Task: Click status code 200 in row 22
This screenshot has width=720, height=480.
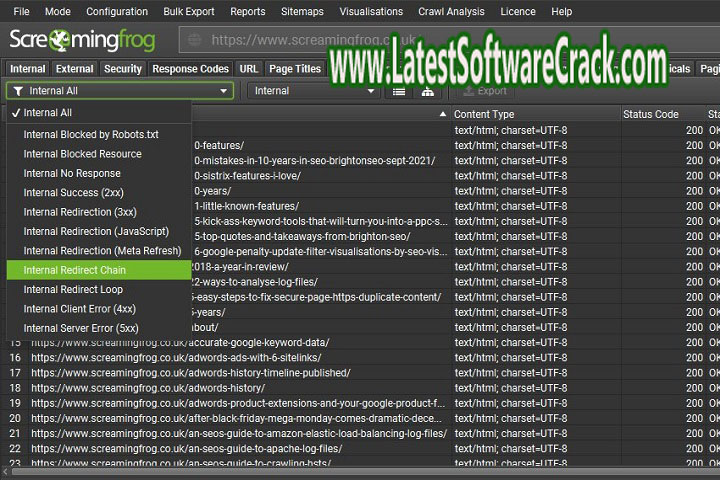Action: pos(694,449)
